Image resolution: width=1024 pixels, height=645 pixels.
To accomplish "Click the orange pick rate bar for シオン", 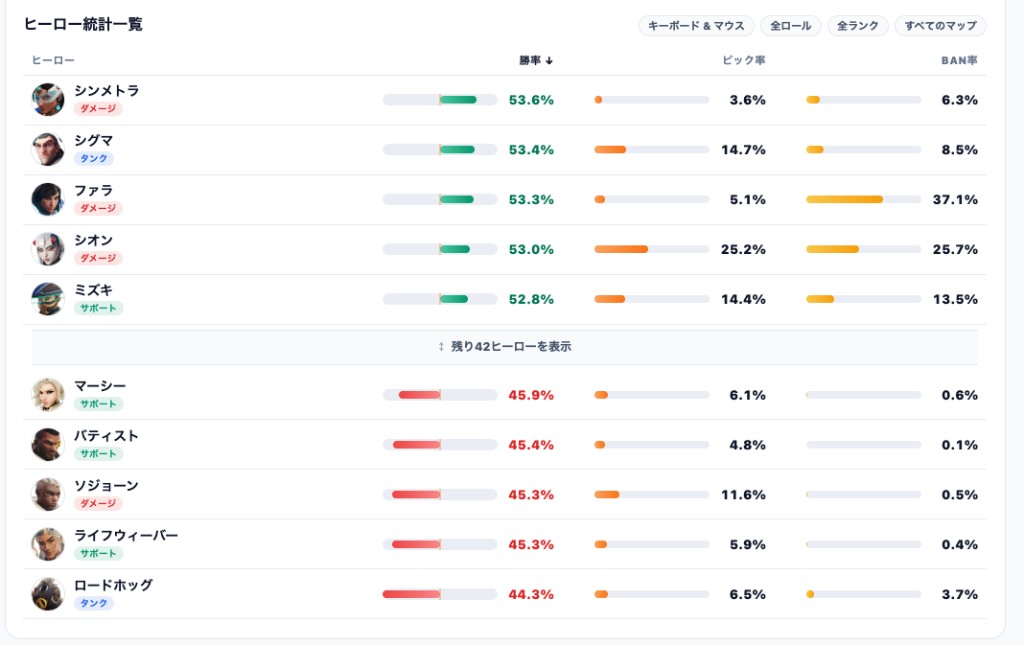I will pyautogui.click(x=621, y=249).
